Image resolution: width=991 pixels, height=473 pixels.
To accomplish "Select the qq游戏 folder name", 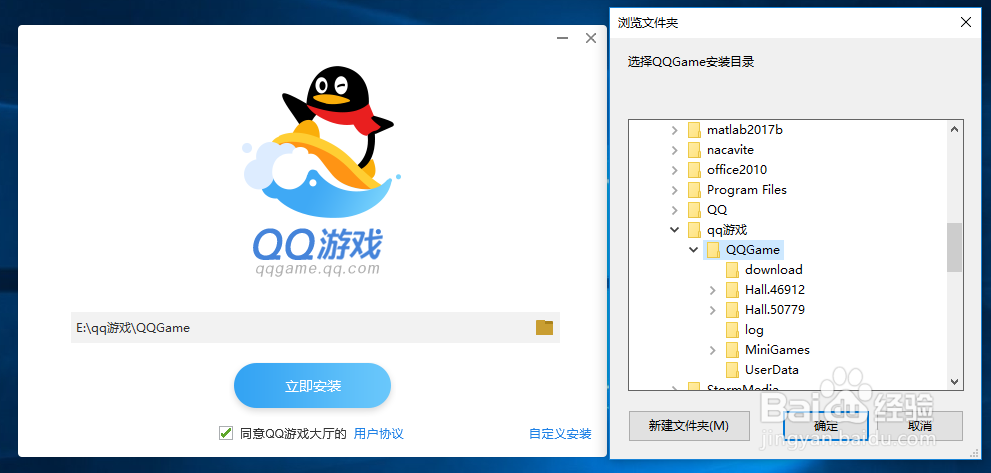I will click(x=727, y=230).
